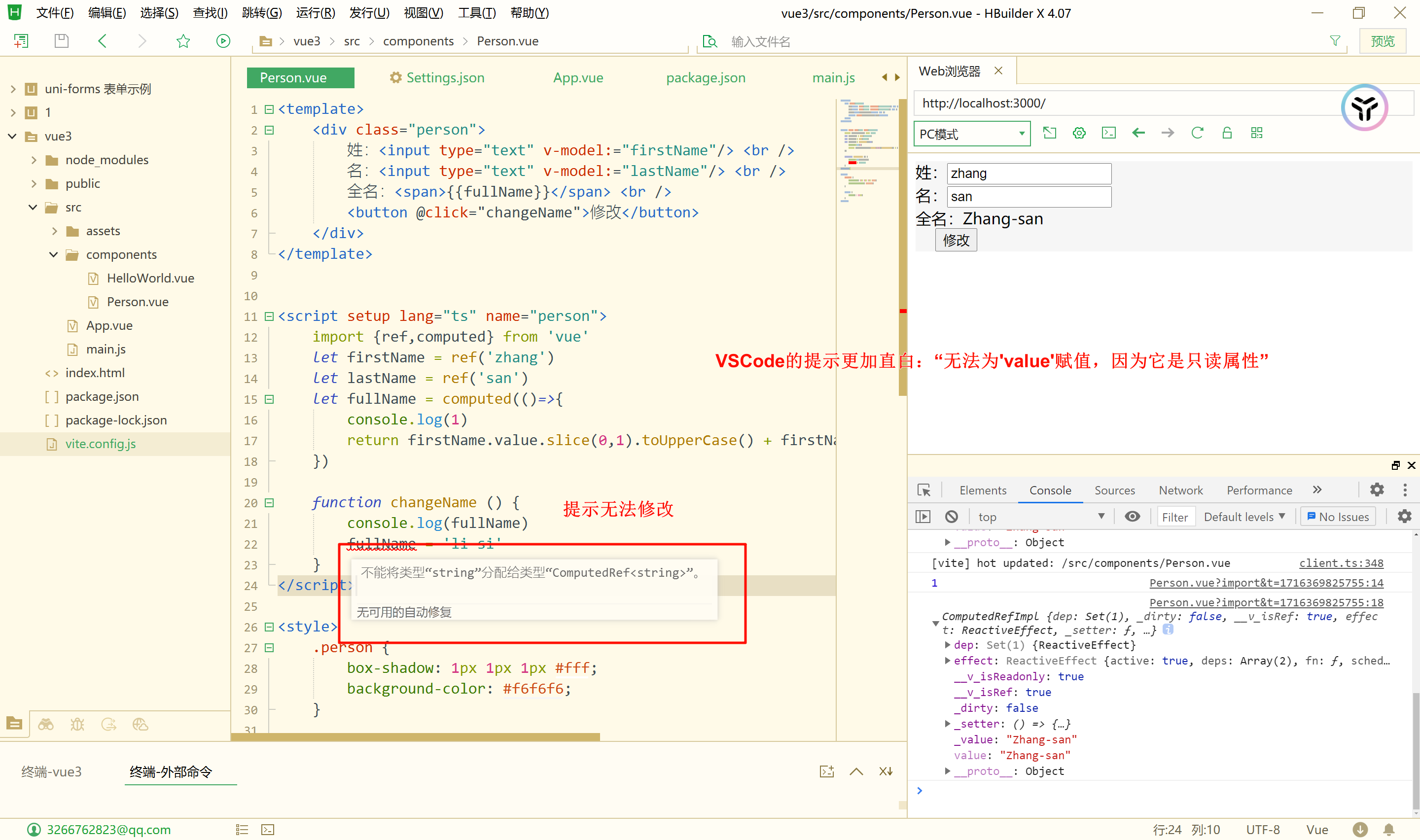Open the PC模式 device mode dropdown
Viewport: 1420px width, 840px height.
tap(972, 134)
